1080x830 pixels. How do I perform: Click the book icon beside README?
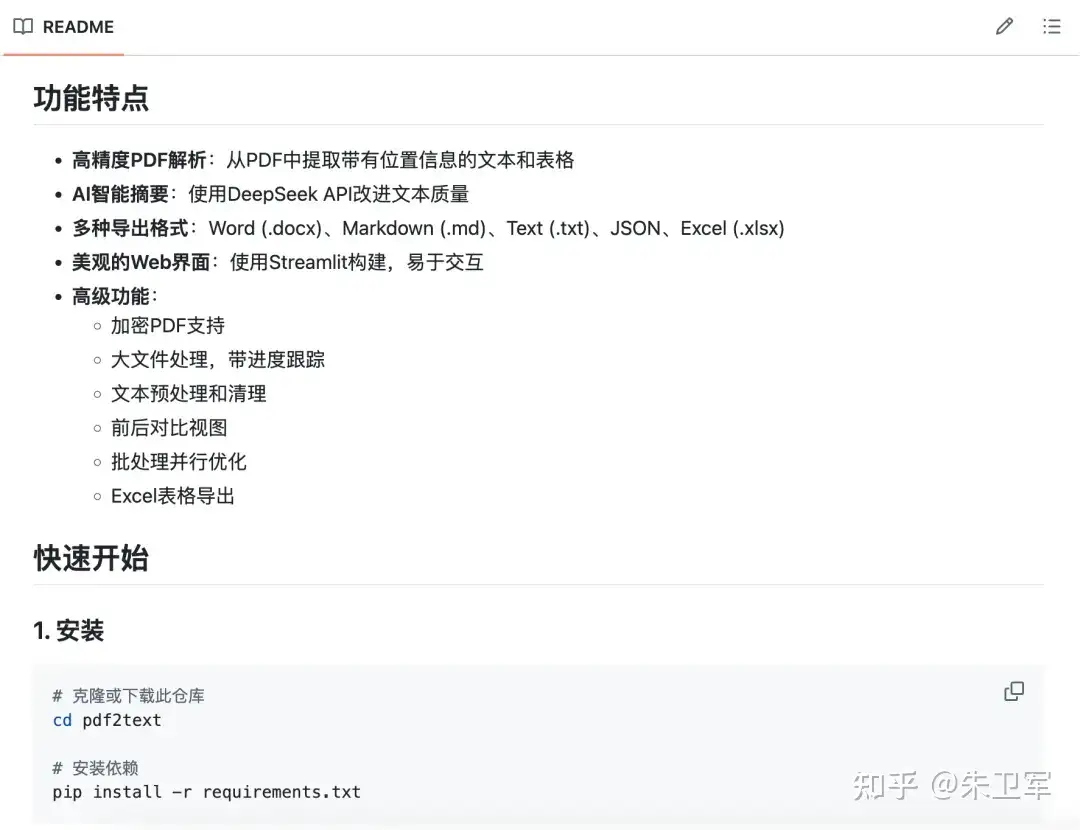pyautogui.click(x=23, y=27)
